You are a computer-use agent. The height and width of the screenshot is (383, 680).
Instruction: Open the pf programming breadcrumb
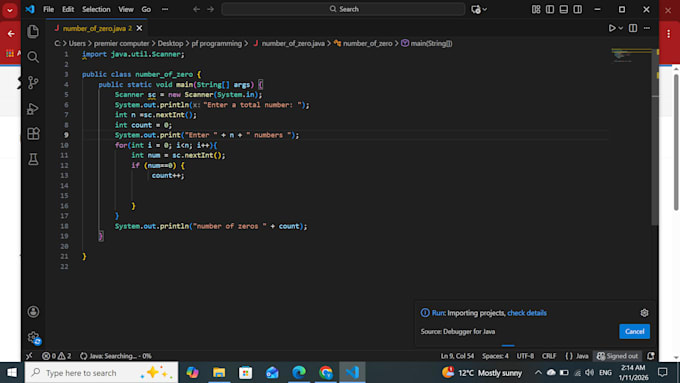[x=216, y=43]
